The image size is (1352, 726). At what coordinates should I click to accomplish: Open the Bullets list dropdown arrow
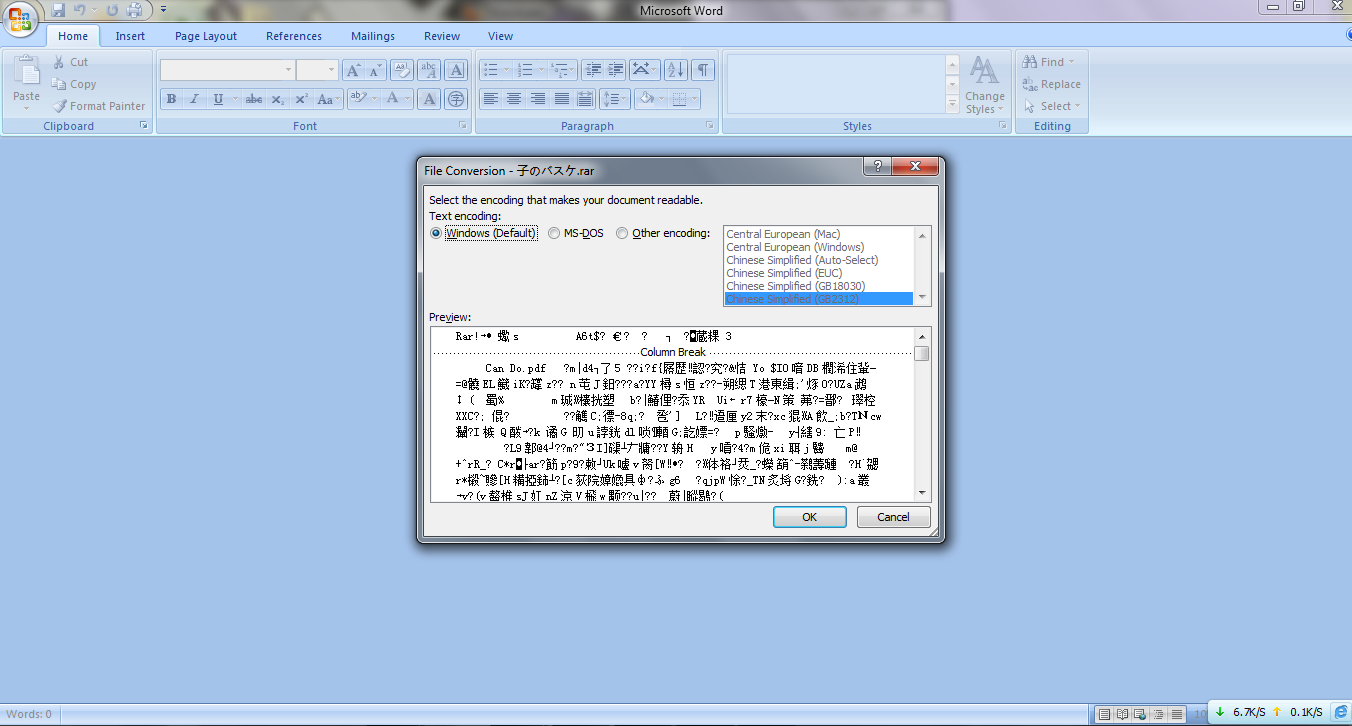coord(507,70)
